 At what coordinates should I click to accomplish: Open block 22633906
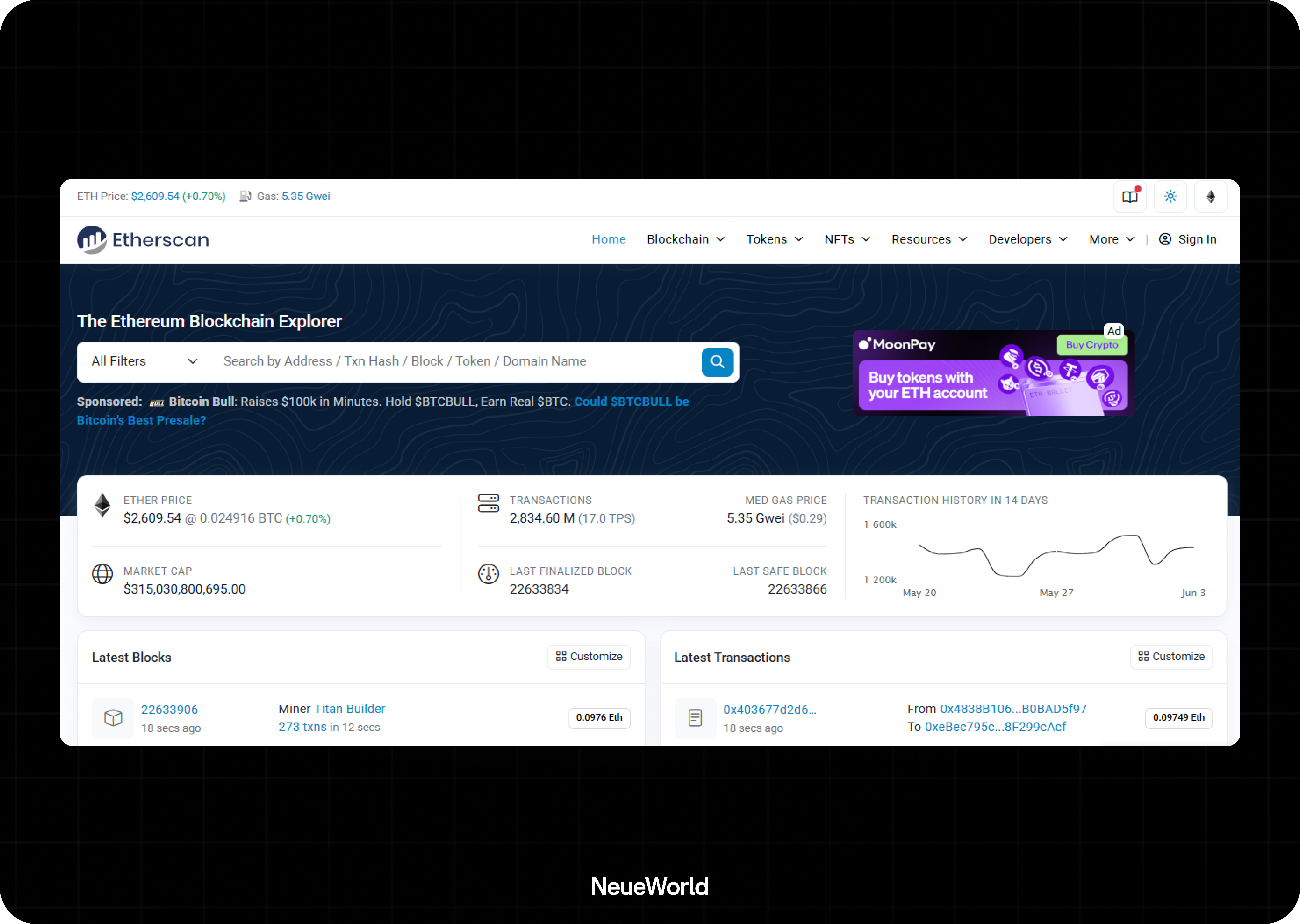pos(170,709)
